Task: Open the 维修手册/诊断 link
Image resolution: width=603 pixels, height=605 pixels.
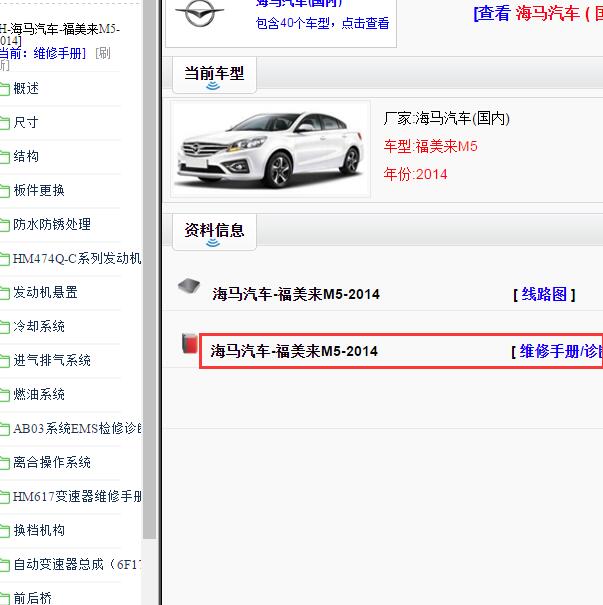Action: 561,352
